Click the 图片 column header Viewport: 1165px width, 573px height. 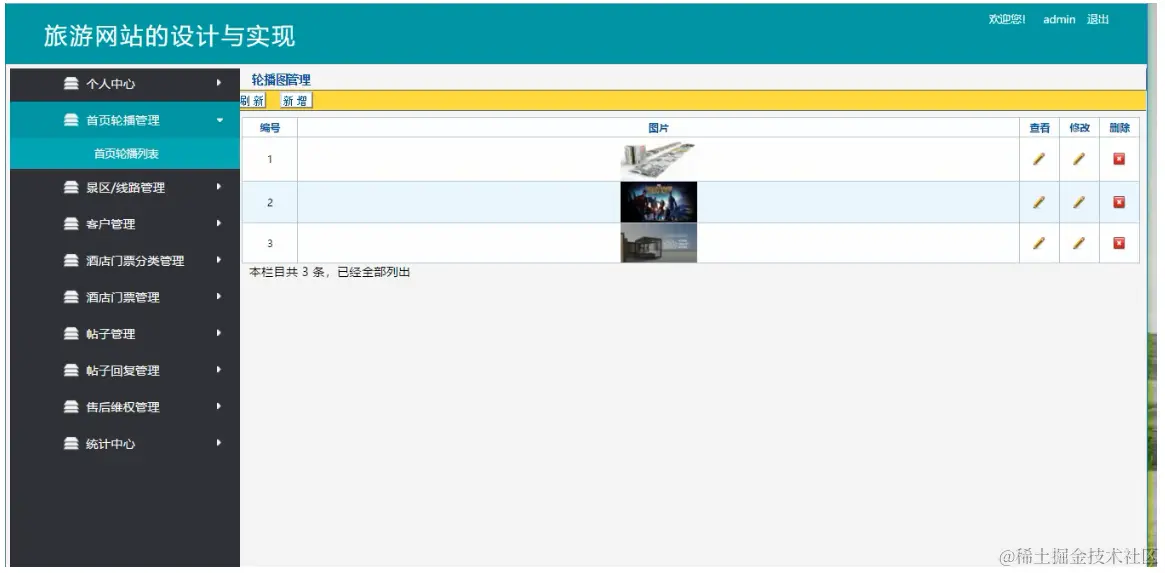pos(658,128)
